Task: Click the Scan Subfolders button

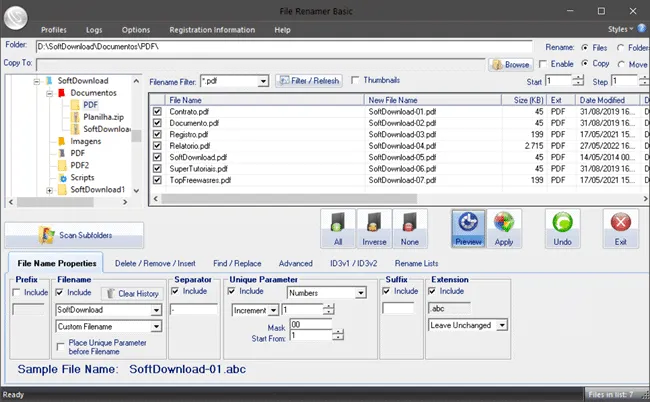Action: pos(74,235)
